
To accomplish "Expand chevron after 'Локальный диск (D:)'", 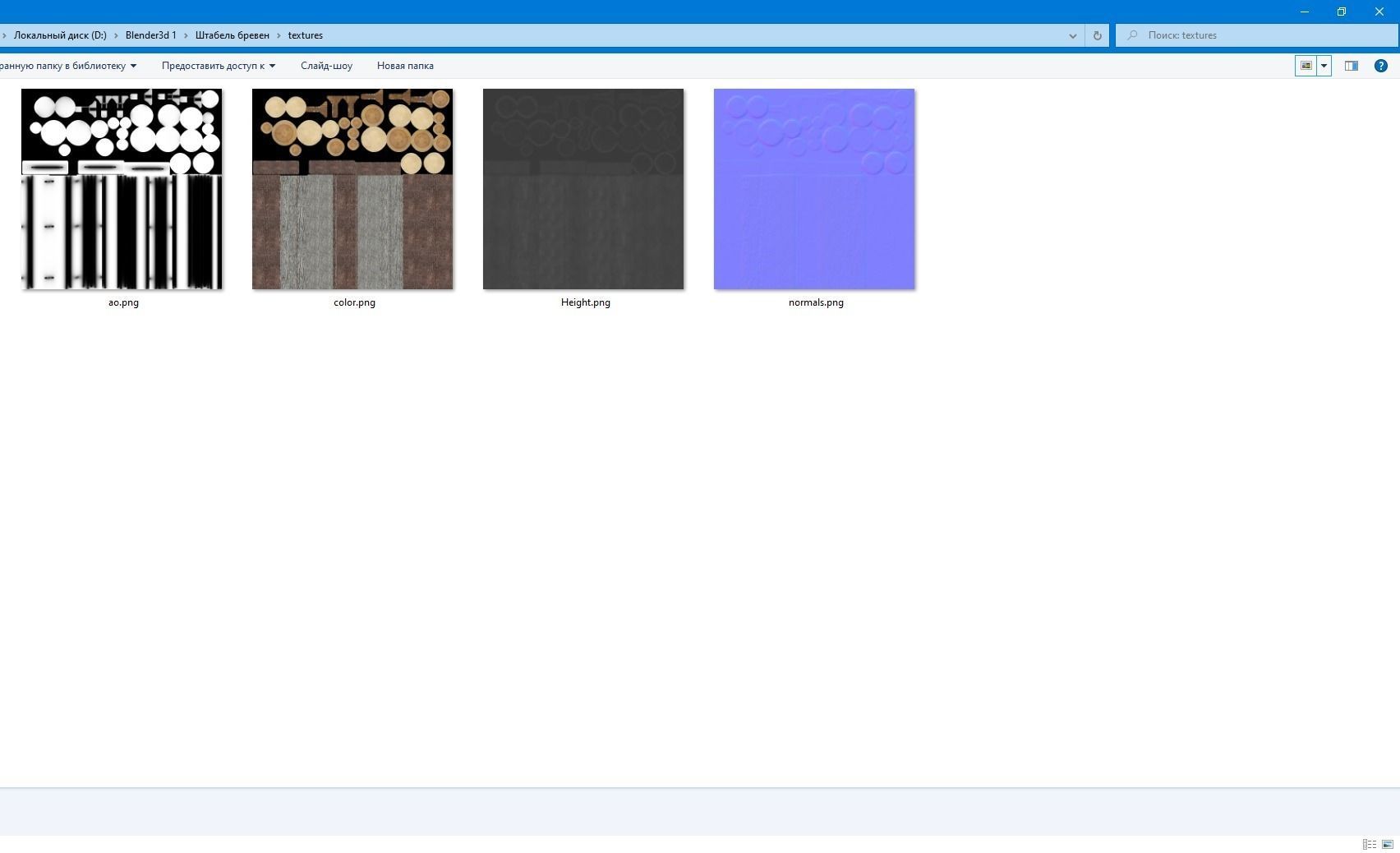I will (x=116, y=35).
